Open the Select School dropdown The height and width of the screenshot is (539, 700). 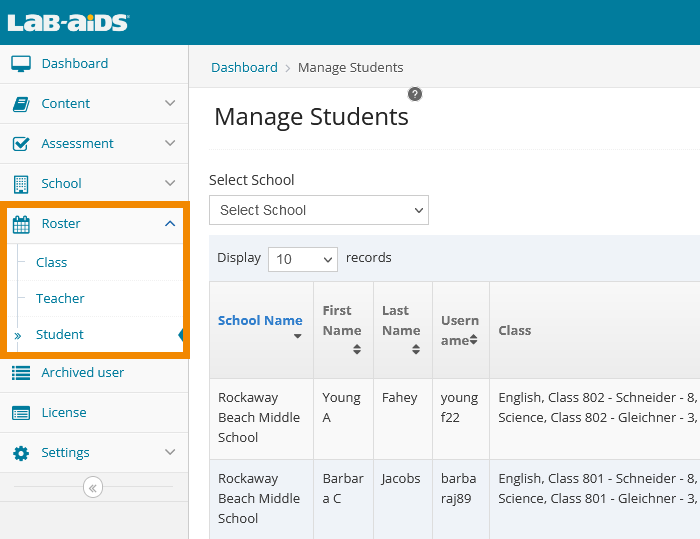pos(318,210)
